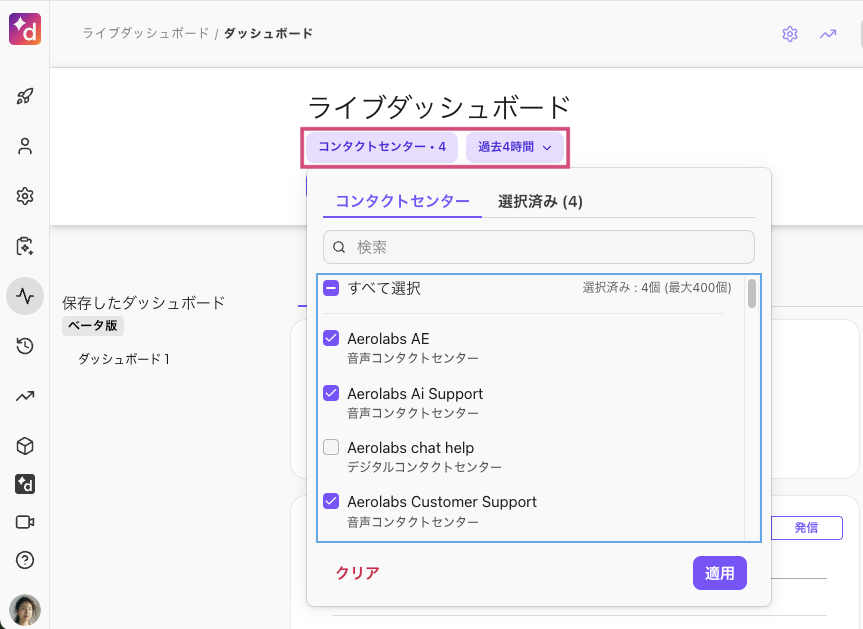Uncheck the Aerolabs AE checkbox
The image size is (863, 629).
tap(331, 338)
